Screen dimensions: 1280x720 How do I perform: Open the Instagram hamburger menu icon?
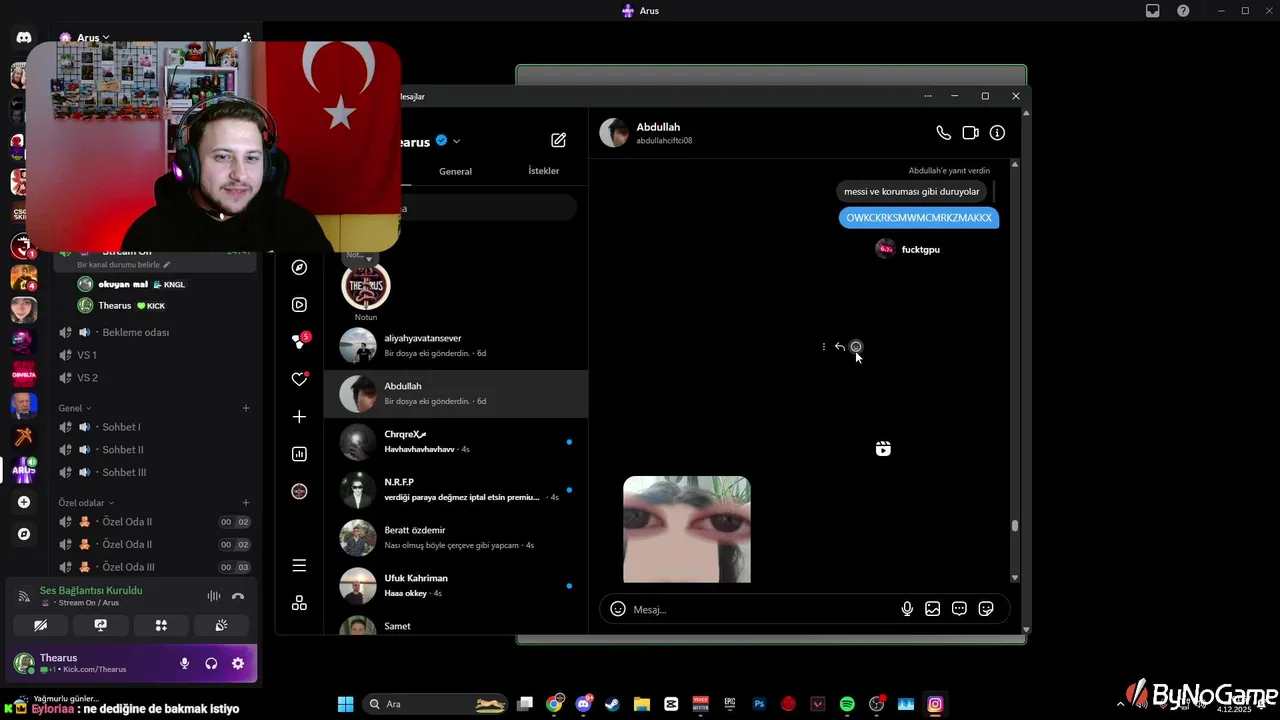tap(299, 566)
